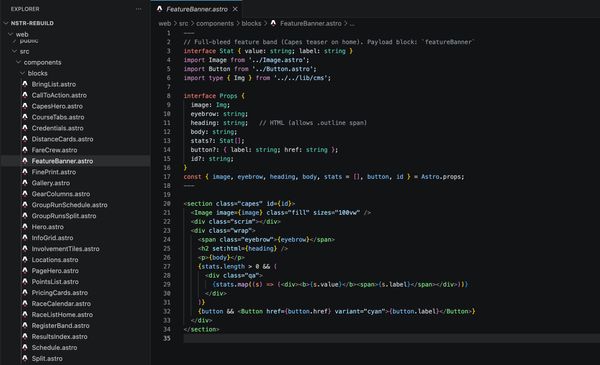Click 'set:html={heading}' on line 25

(244, 249)
